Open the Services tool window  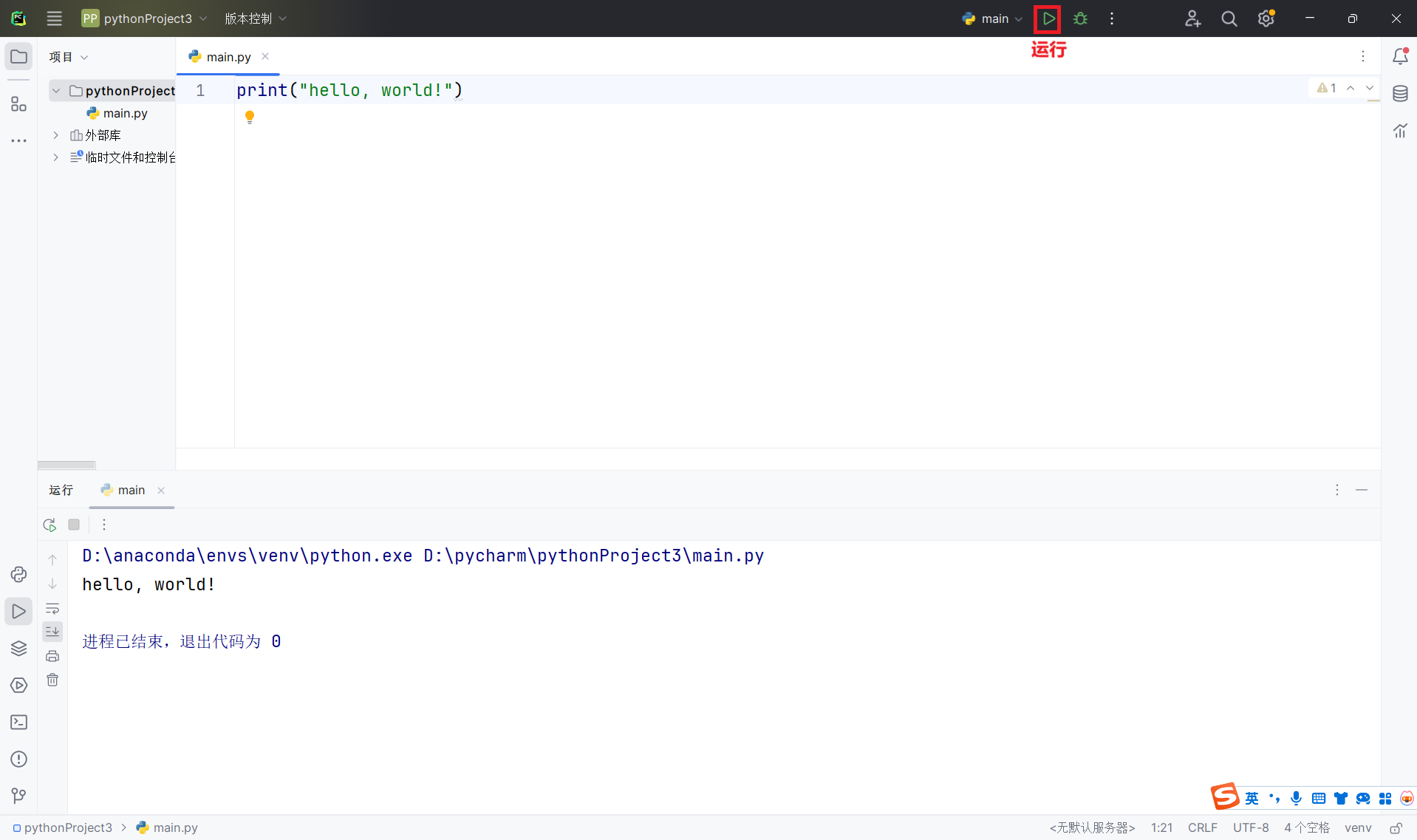(x=18, y=686)
